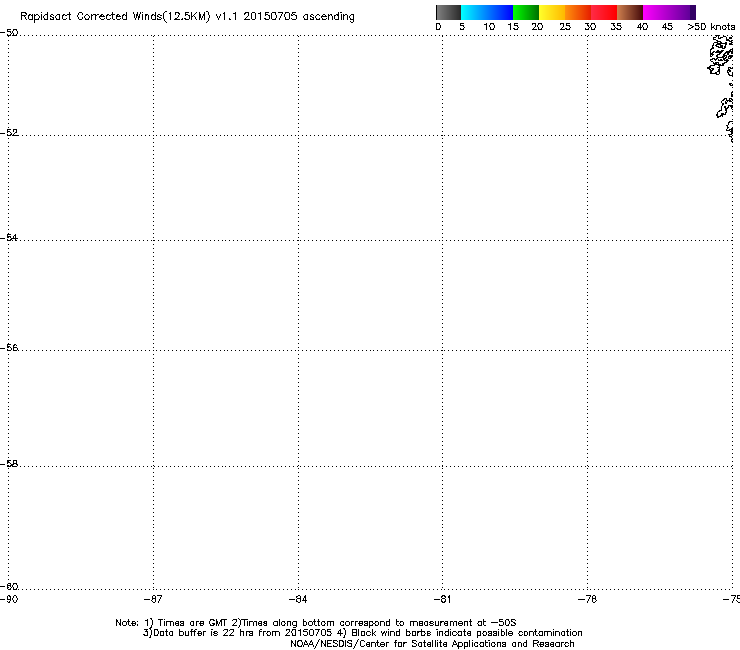Click the '10' label under color bar

click(x=489, y=27)
